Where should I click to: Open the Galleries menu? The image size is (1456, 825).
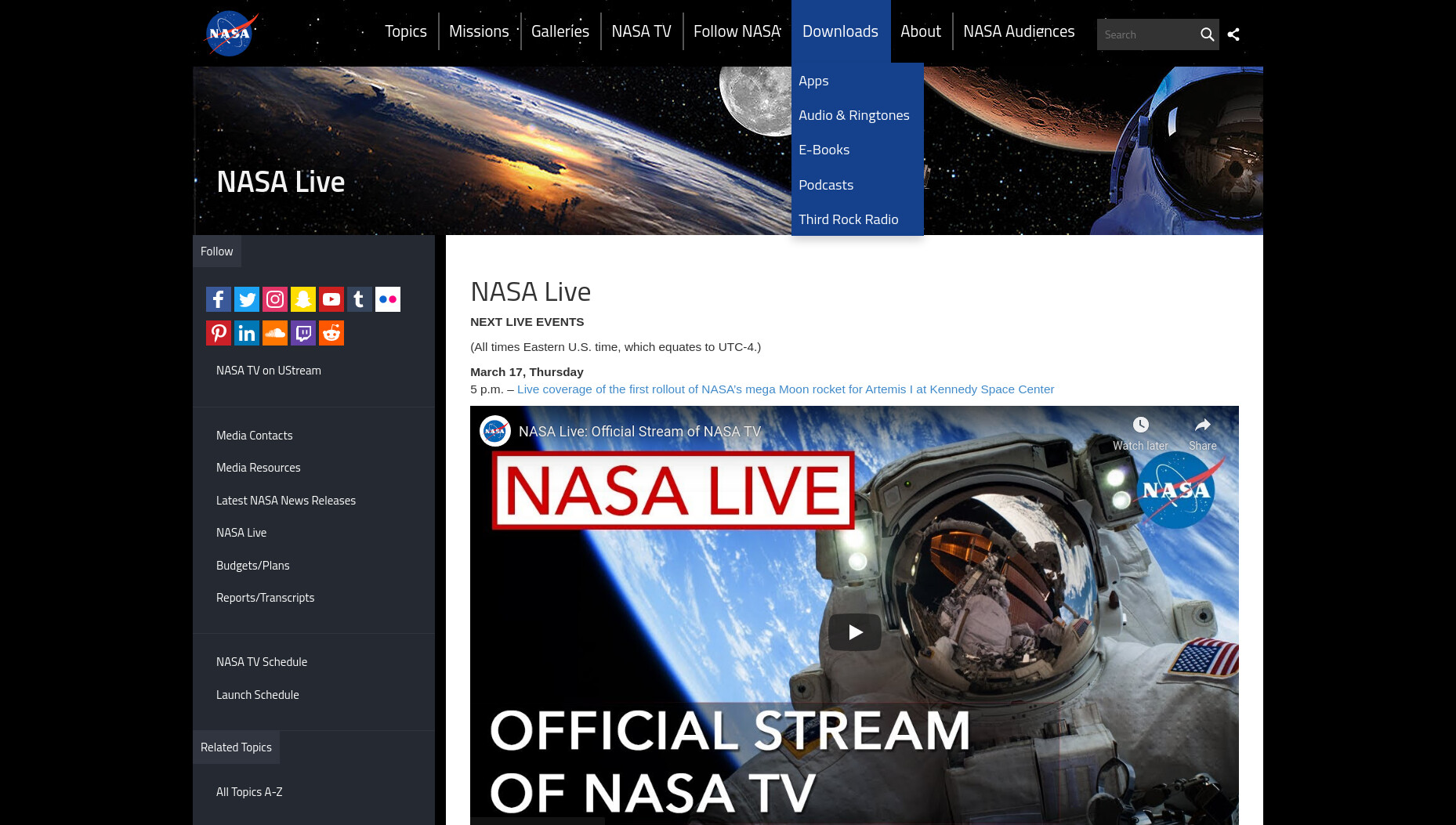[x=560, y=31]
